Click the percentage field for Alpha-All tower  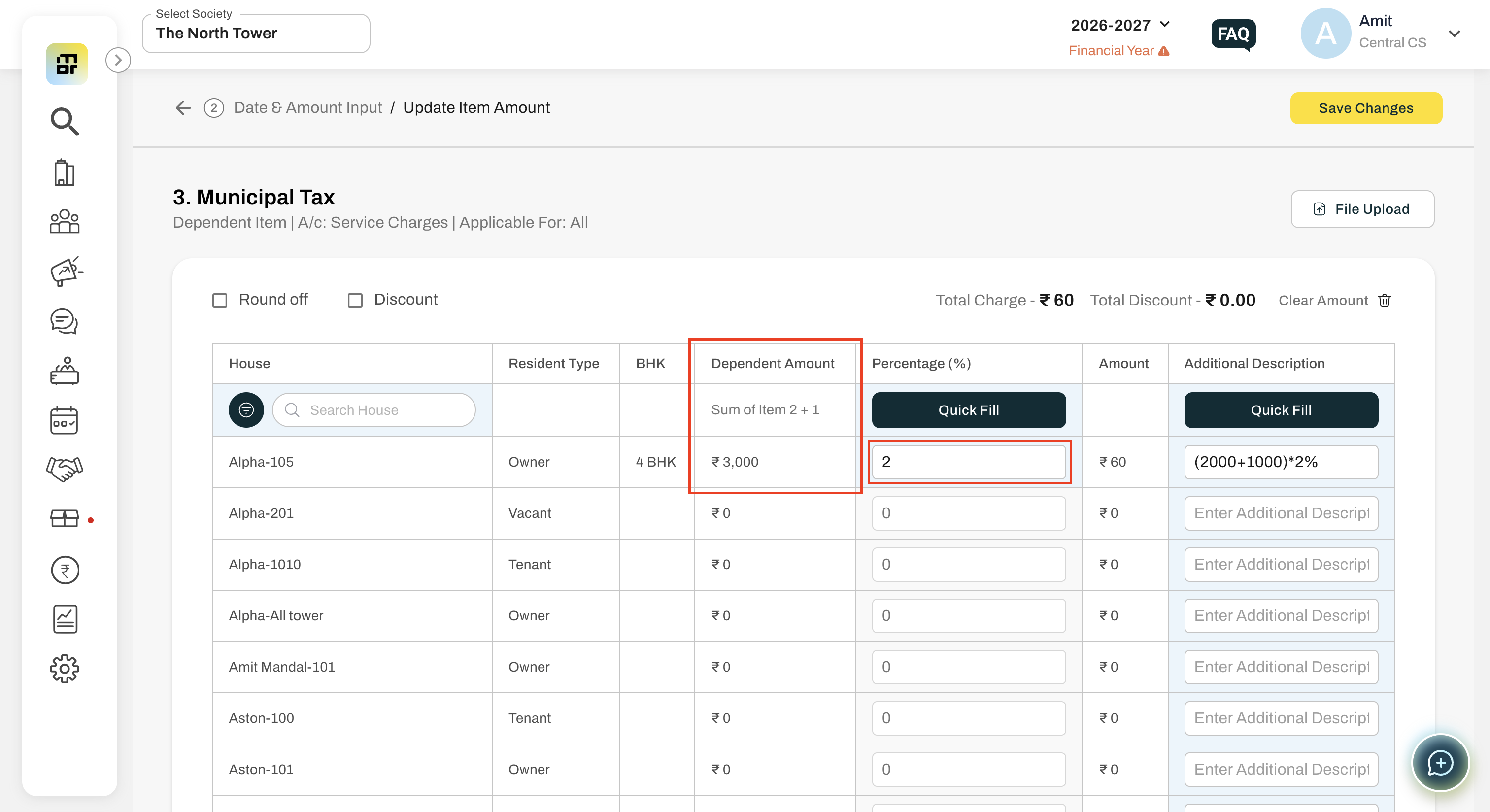(968, 615)
